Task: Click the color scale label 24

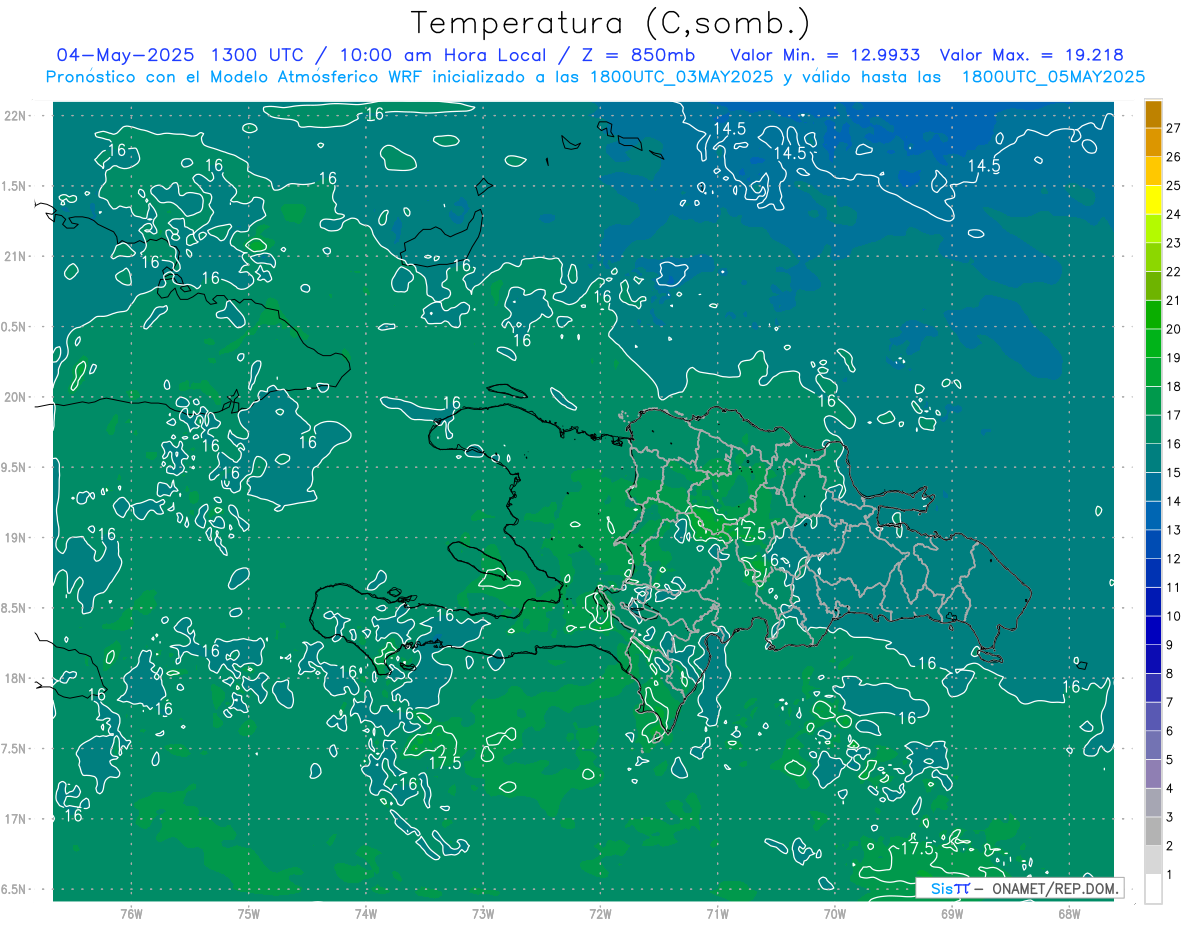Action: coord(1175,214)
